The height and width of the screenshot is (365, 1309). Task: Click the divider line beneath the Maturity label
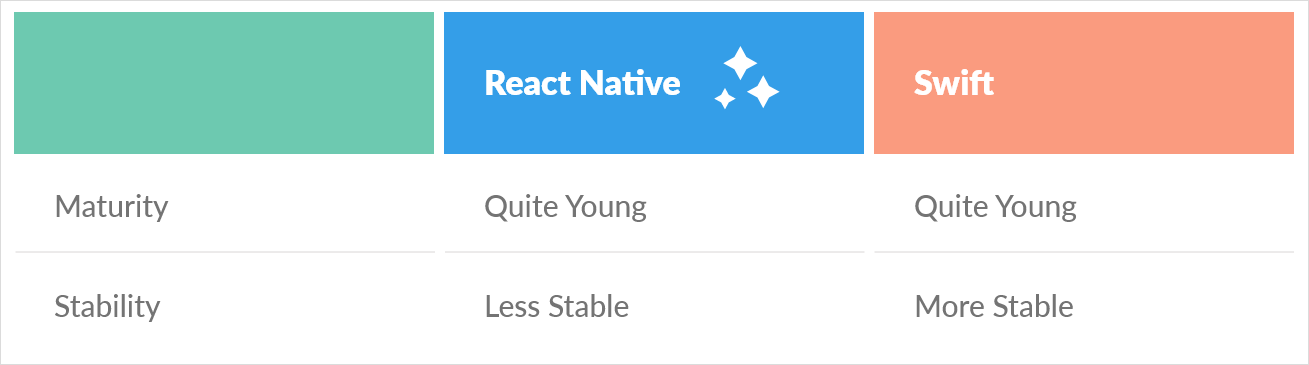pyautogui.click(x=224, y=252)
